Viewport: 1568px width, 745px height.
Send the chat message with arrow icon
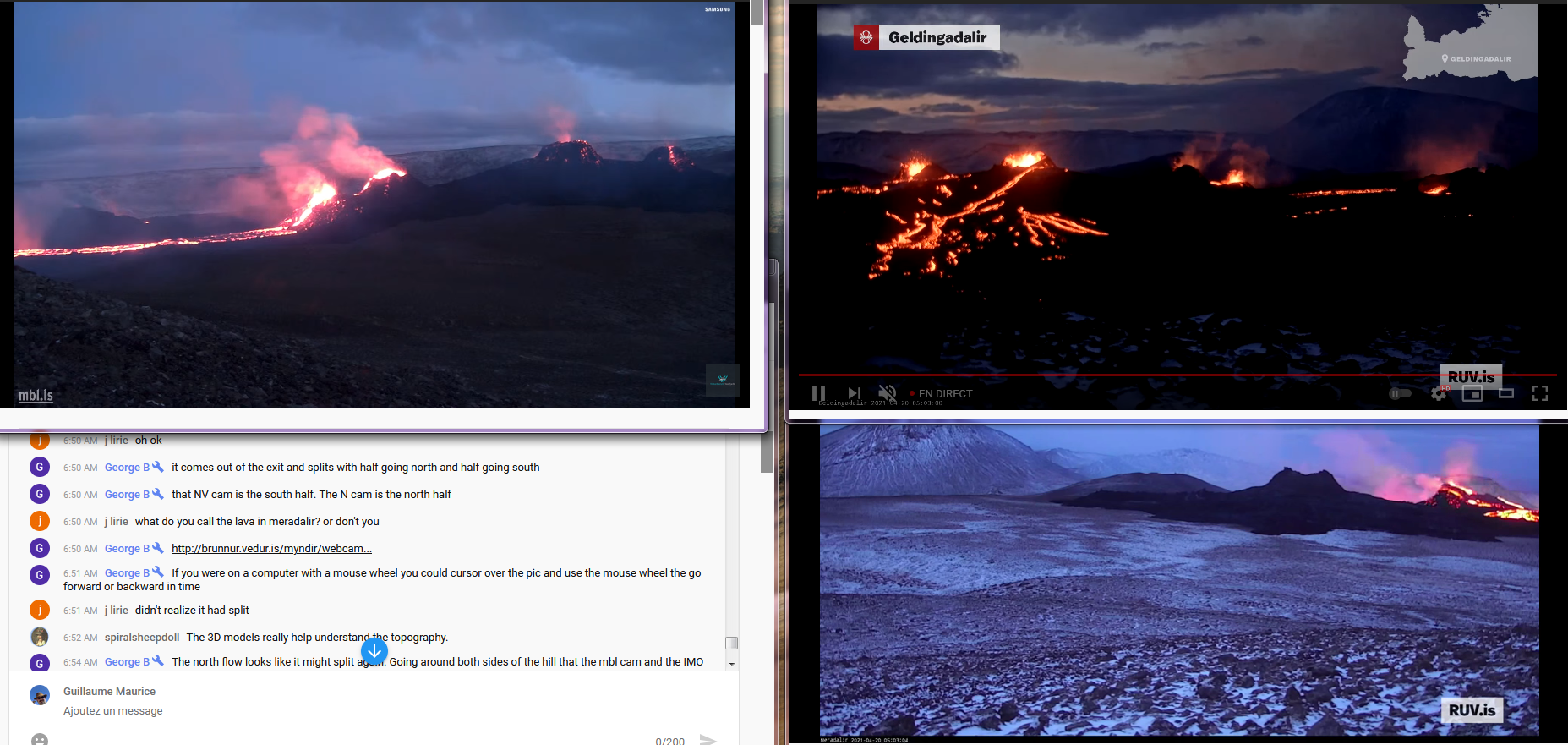click(708, 740)
